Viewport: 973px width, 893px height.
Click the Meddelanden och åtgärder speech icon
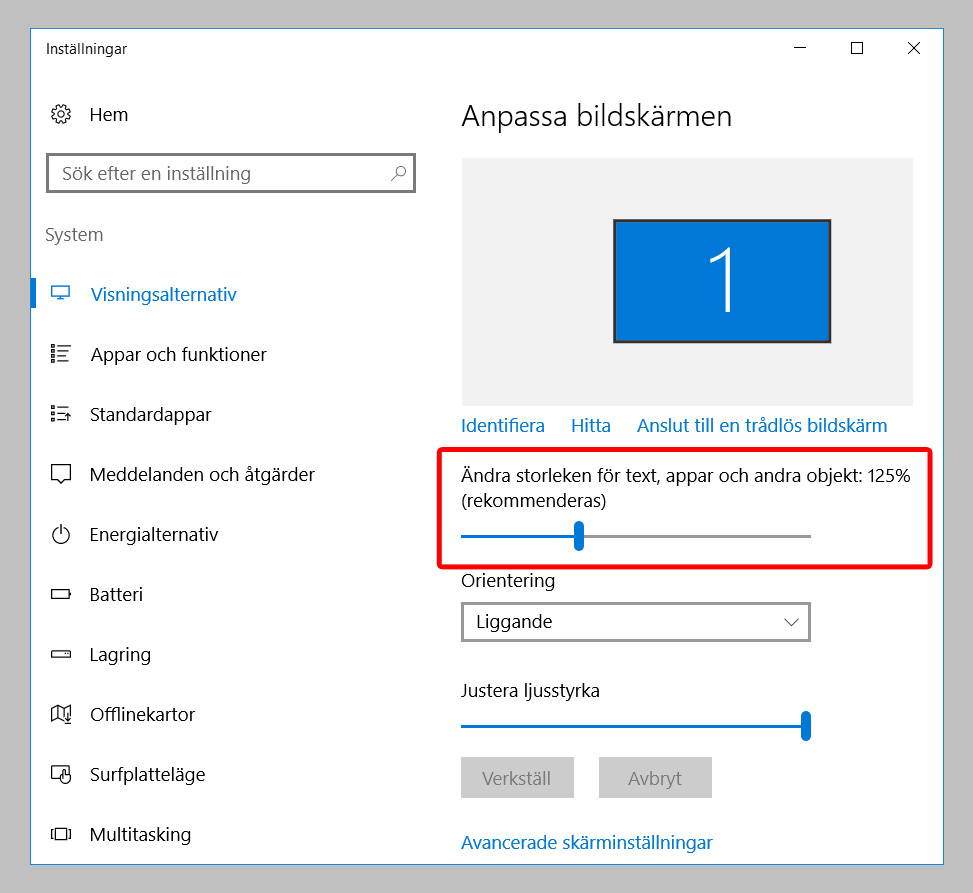tap(61, 474)
